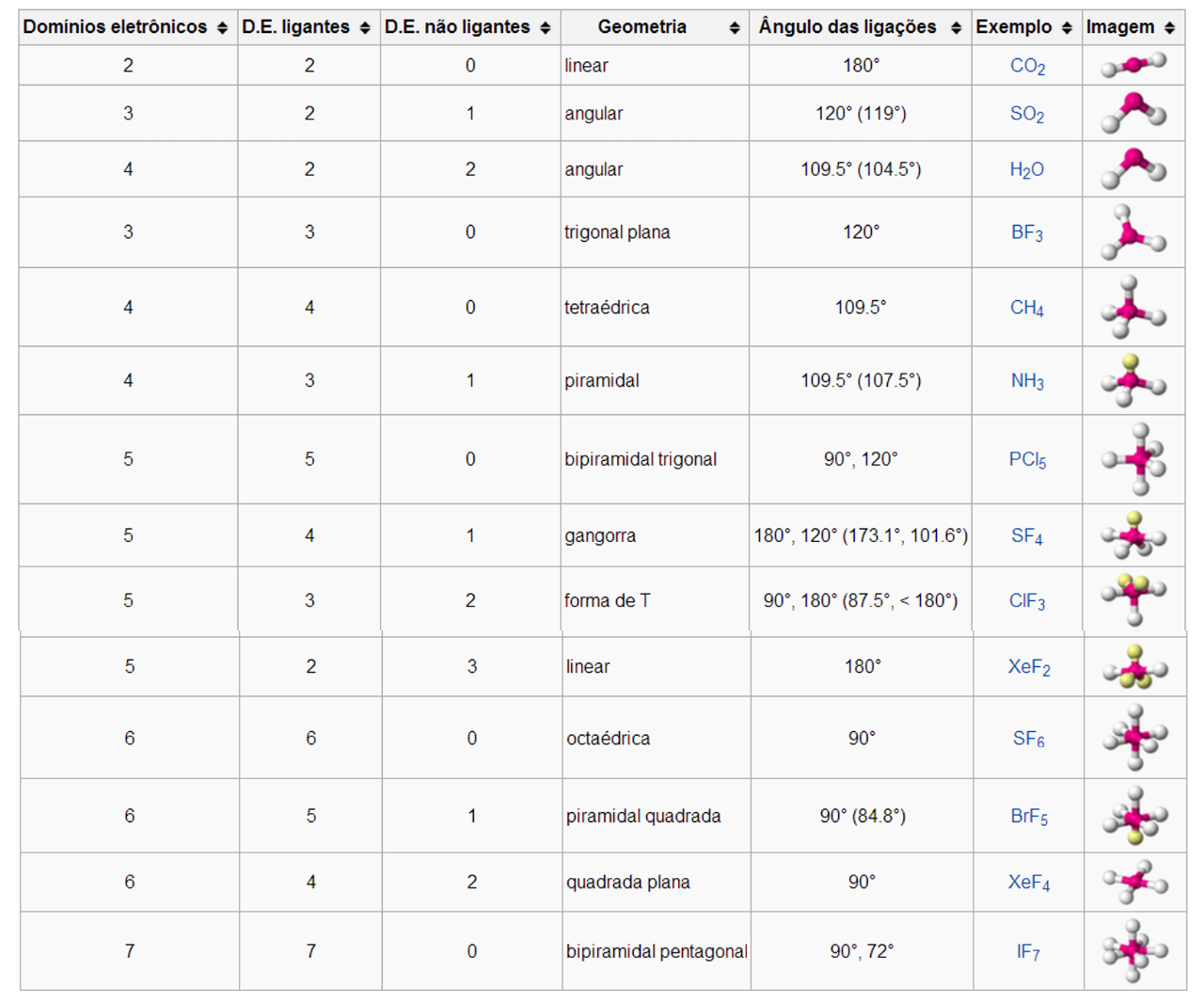Open the SO2 molecule link
1204x1004 pixels.
(x=1027, y=114)
